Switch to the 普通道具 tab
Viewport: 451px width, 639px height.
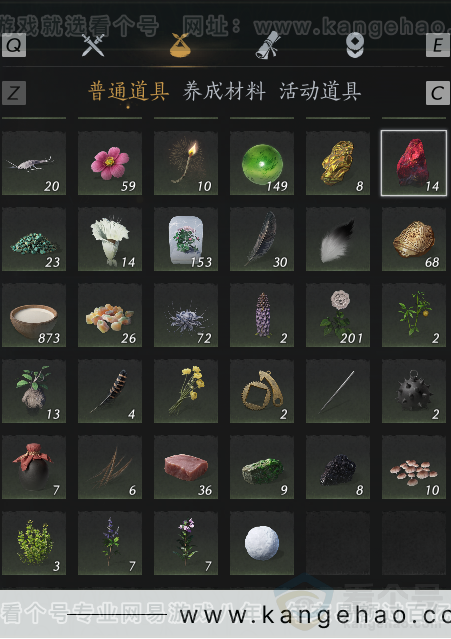click(x=128, y=91)
